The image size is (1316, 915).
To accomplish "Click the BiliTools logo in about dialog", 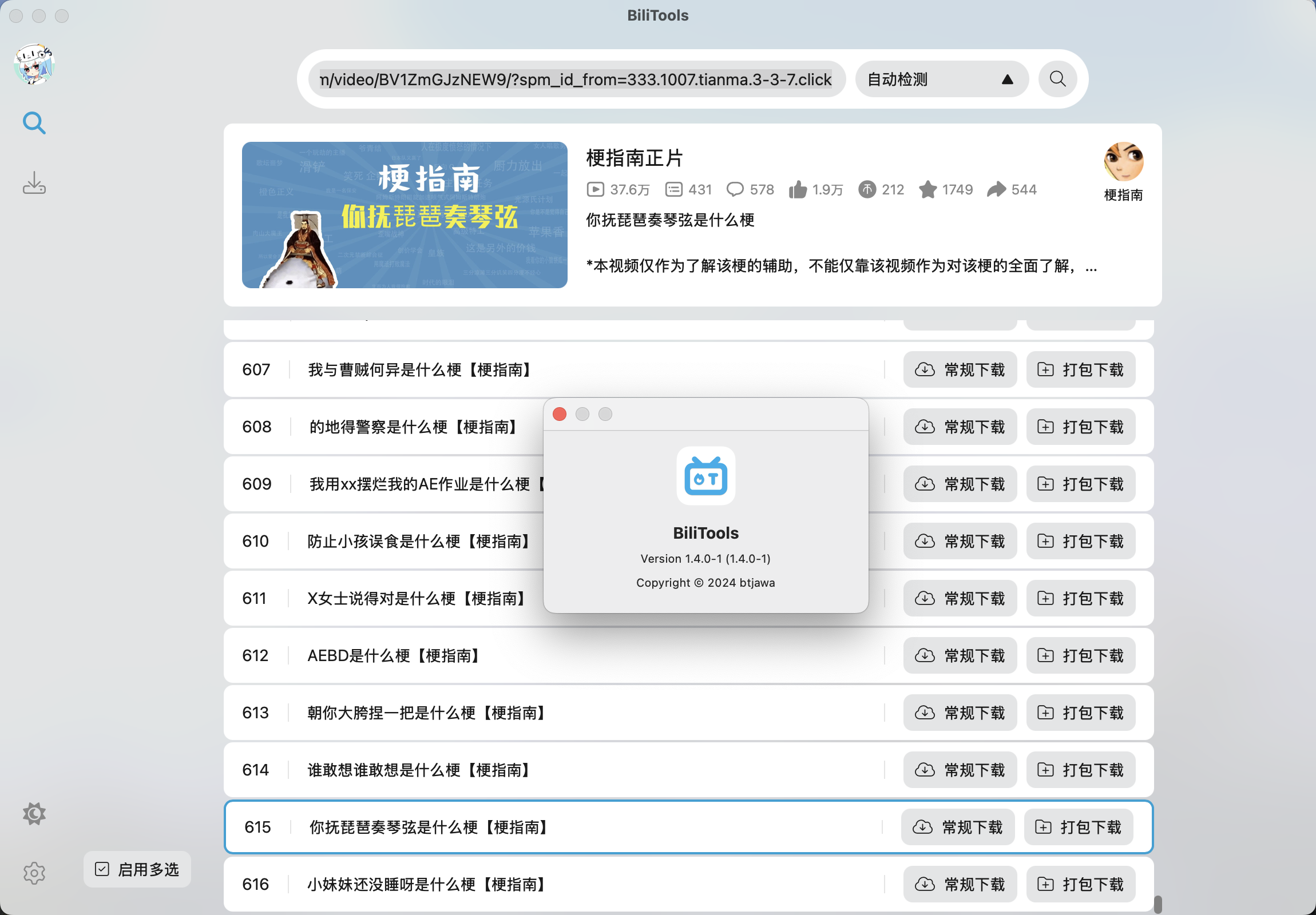I will (705, 476).
